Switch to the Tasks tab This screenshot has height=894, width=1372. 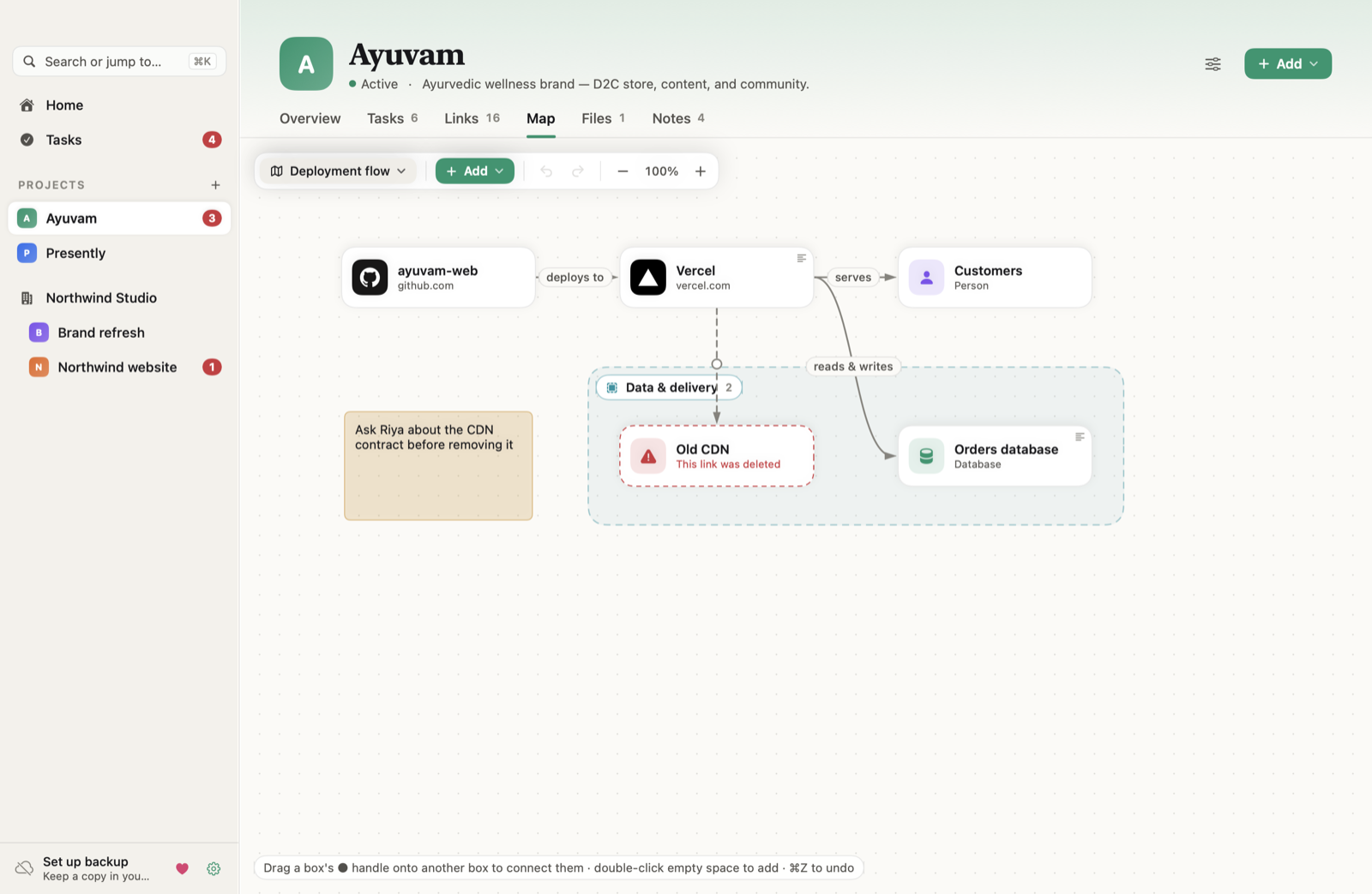pos(392,118)
